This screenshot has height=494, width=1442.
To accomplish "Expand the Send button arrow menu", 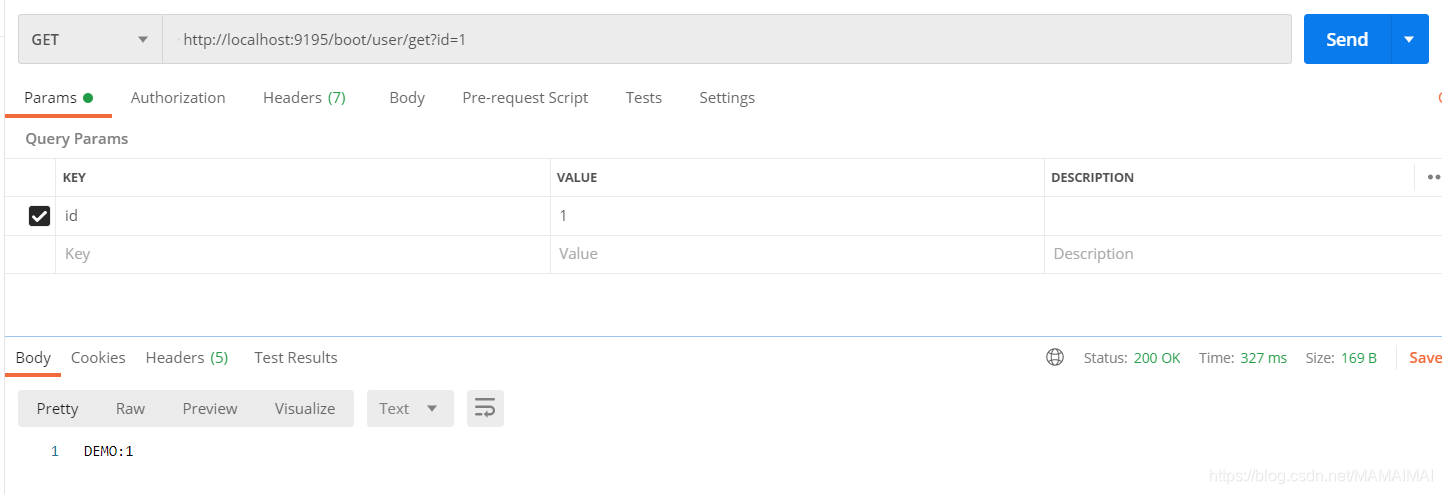I will pyautogui.click(x=1409, y=40).
